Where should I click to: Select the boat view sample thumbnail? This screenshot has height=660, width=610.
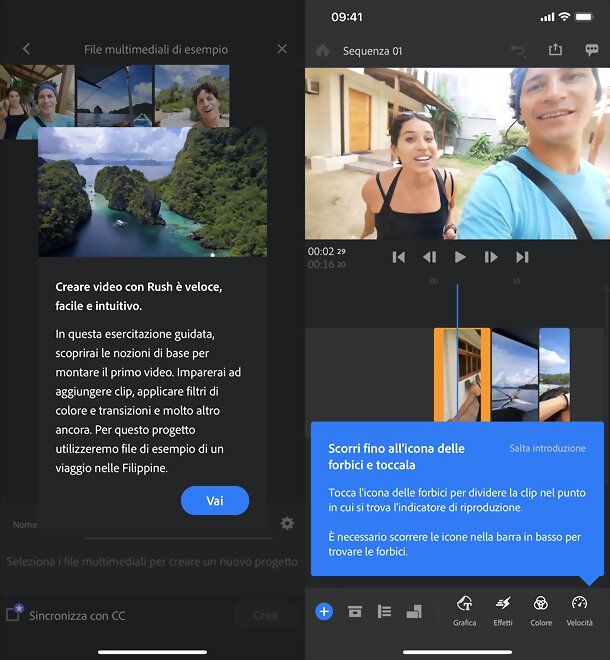pos(114,96)
